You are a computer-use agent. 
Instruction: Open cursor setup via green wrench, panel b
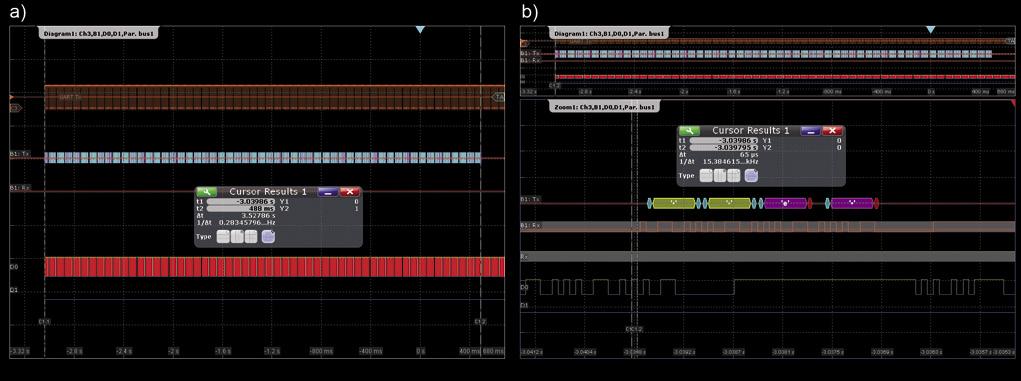click(689, 131)
